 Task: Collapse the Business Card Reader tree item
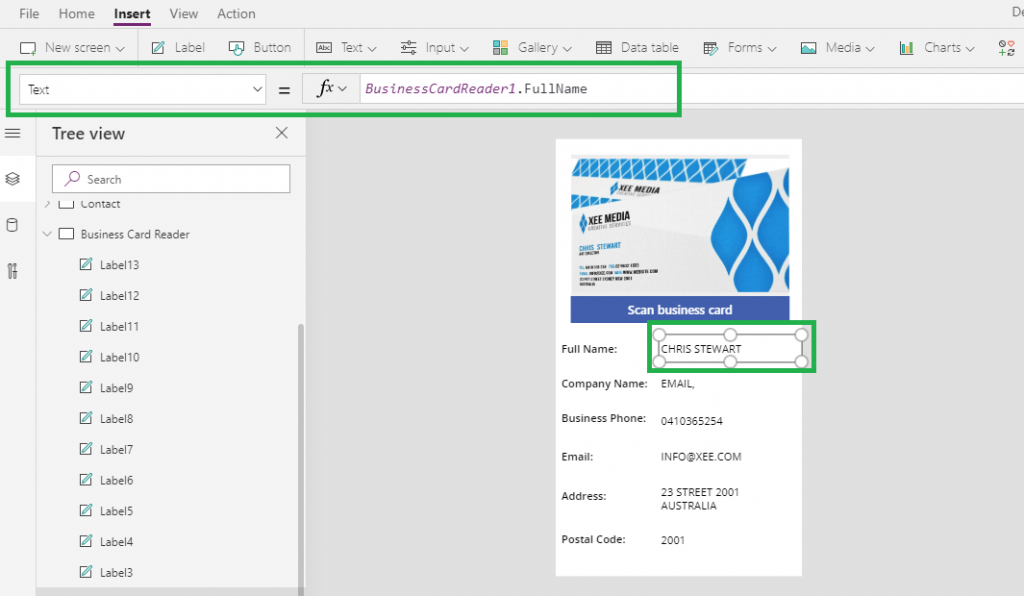46,233
